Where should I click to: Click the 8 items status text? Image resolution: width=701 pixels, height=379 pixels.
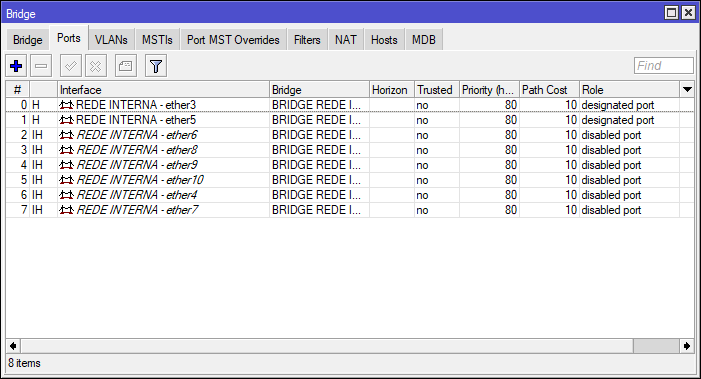(24, 363)
